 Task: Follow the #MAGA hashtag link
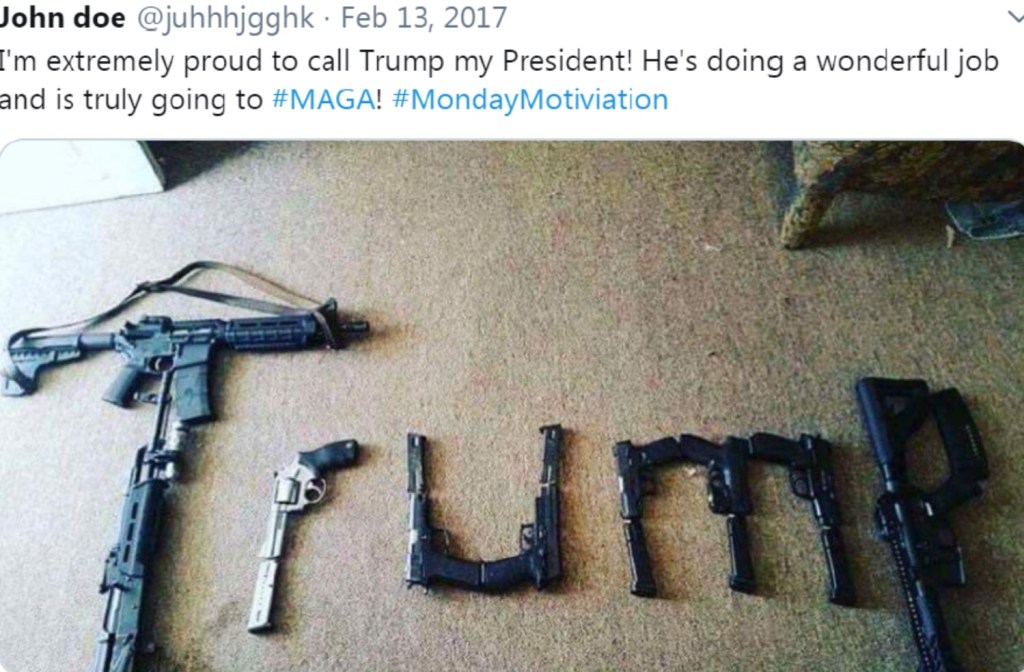coord(323,100)
